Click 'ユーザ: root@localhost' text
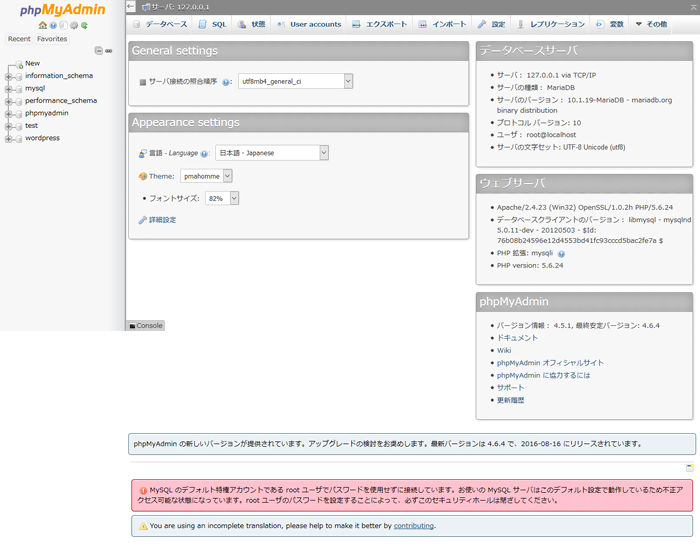 click(536, 135)
